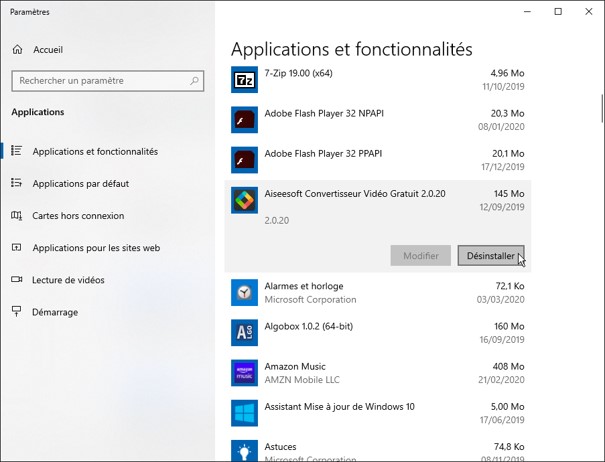Viewport: 605px width, 462px height.
Task: Click the Windows 10 update assistant icon
Action: 244,413
